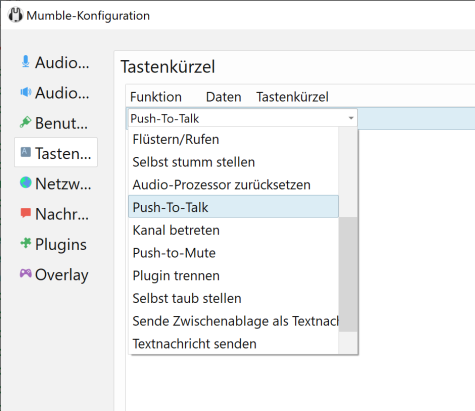475x411 pixels.
Task: Click the dropdown list scrollbar thumb
Action: tap(348, 274)
